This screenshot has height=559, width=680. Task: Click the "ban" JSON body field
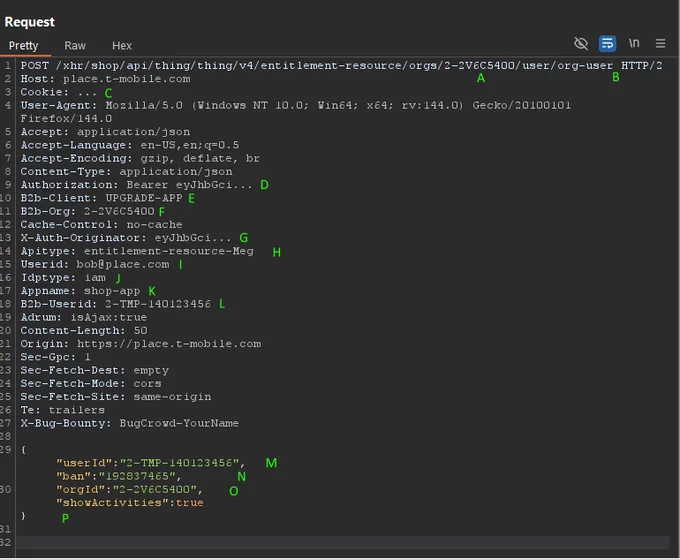point(118,476)
